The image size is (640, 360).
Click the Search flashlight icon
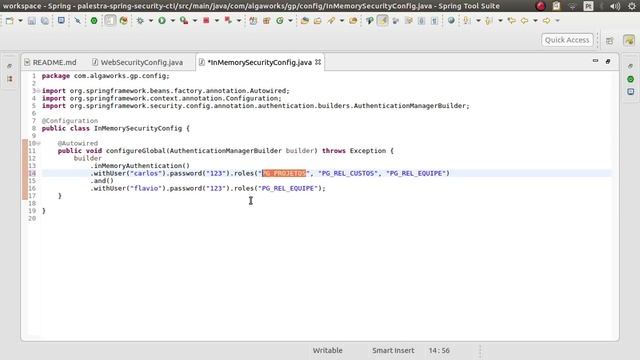click(x=331, y=20)
